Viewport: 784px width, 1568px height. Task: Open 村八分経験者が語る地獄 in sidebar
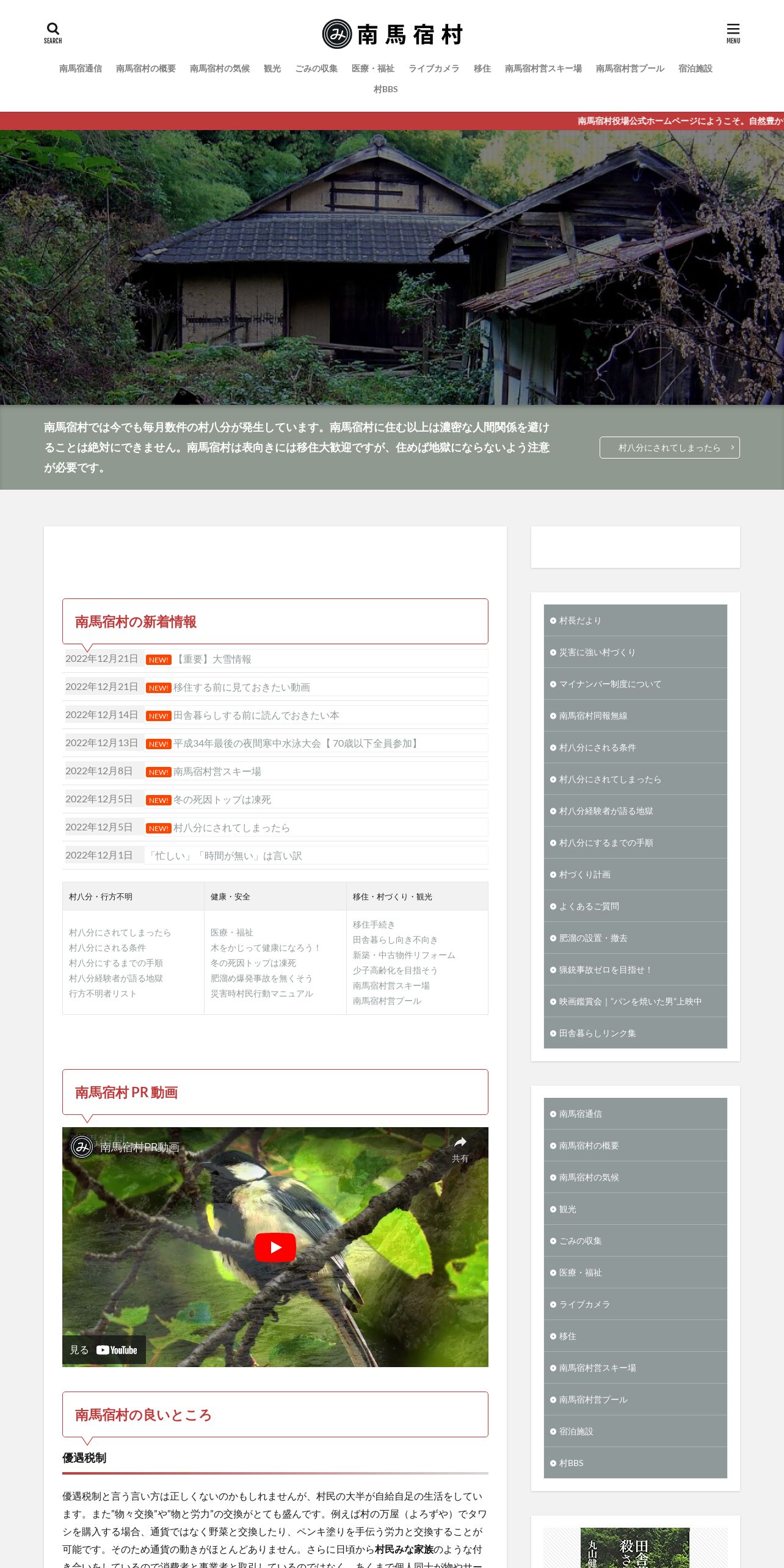[635, 811]
